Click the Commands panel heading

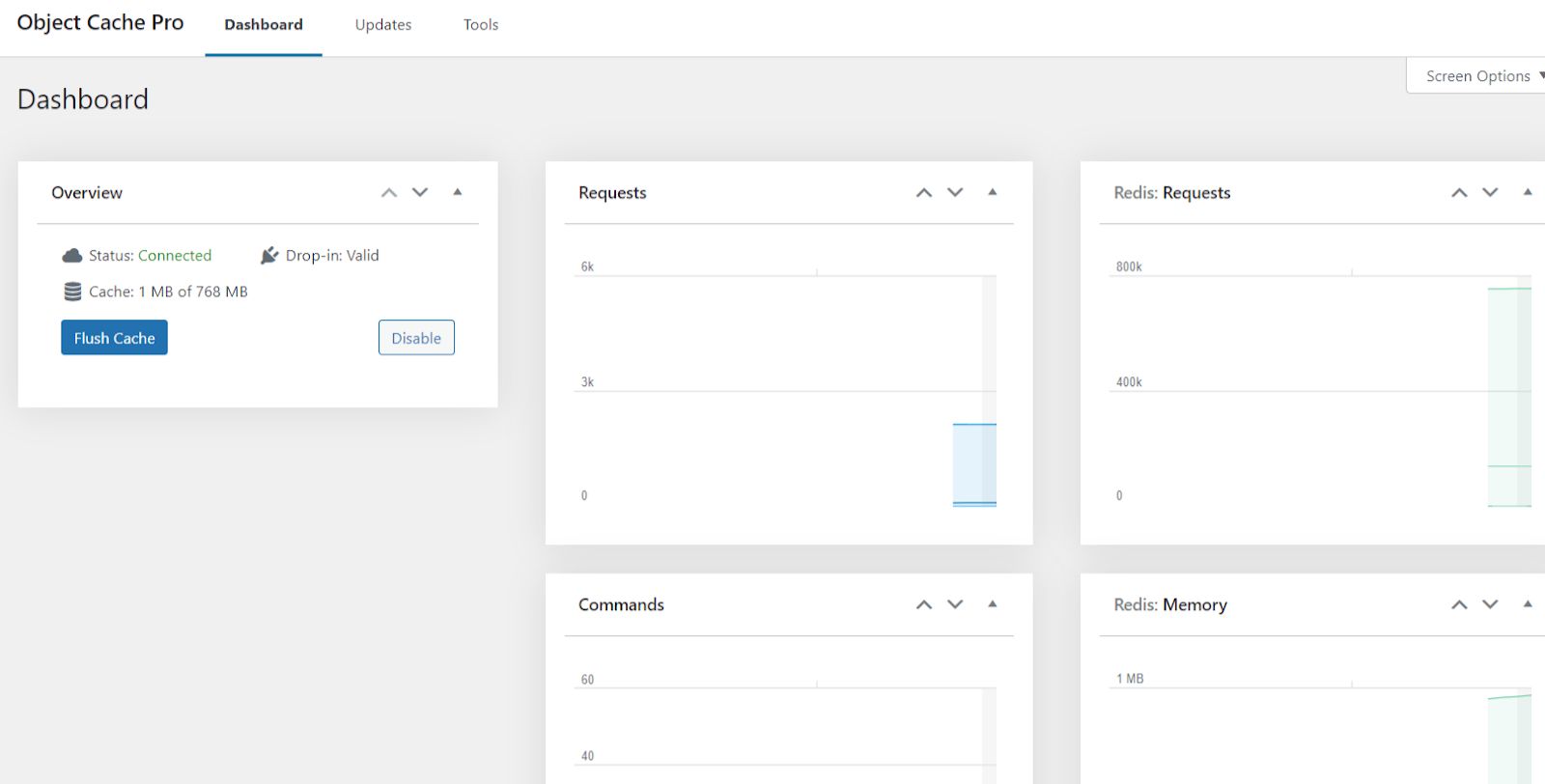[x=621, y=605]
